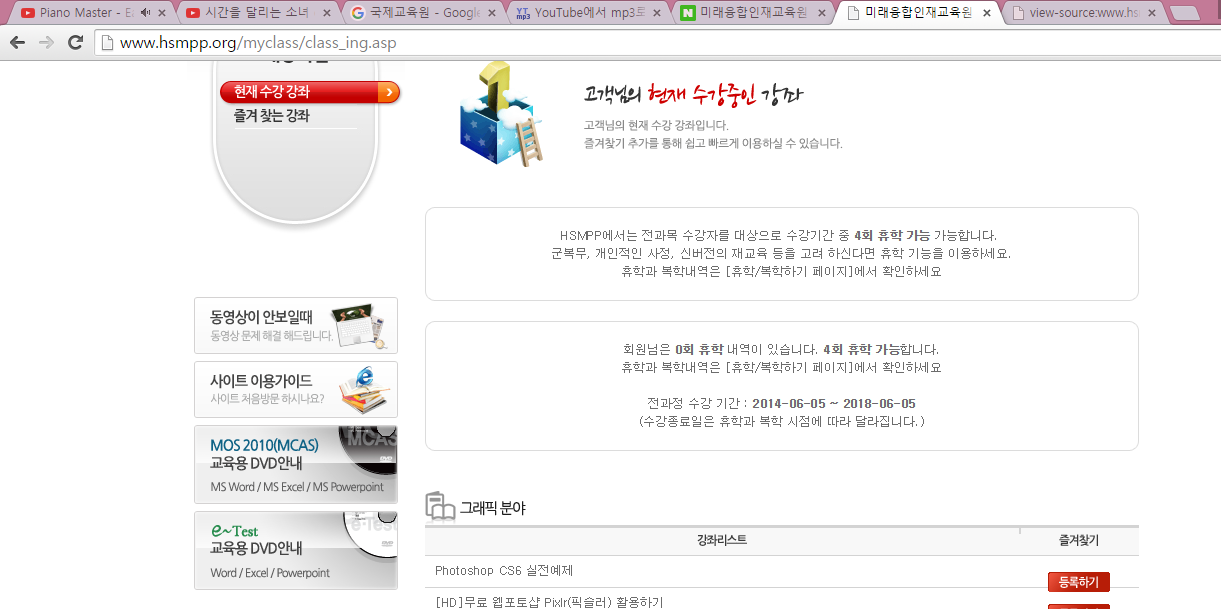Open the 국제교육원 - Google tab
1221x609 pixels.
coord(422,13)
